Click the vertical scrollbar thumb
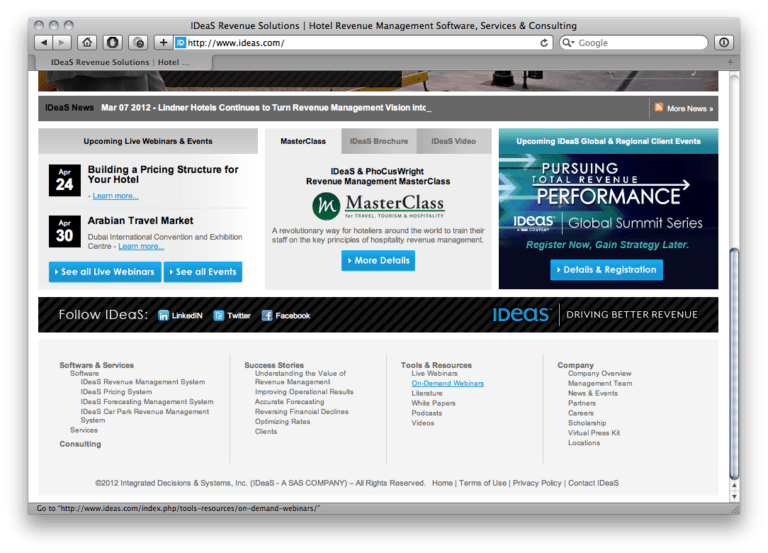Image resolution: width=768 pixels, height=553 pixels. (734, 364)
